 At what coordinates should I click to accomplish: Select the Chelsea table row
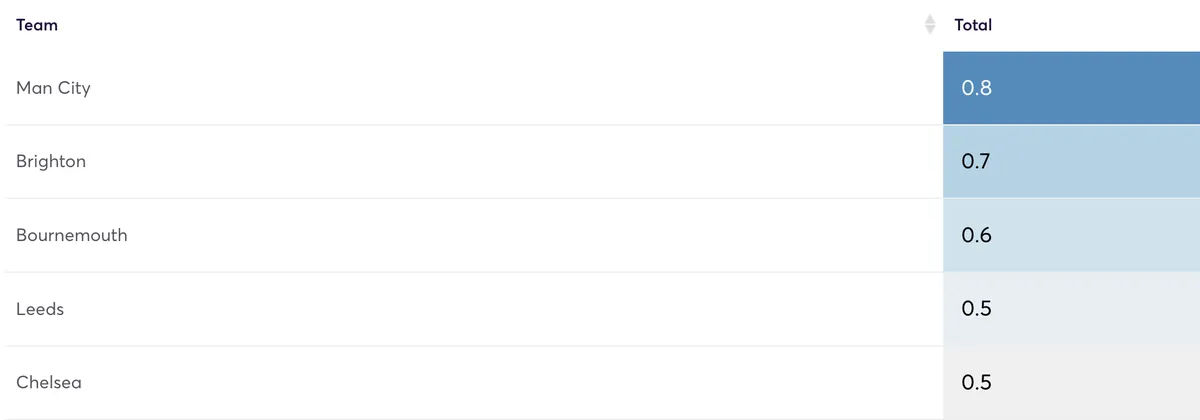(500, 382)
